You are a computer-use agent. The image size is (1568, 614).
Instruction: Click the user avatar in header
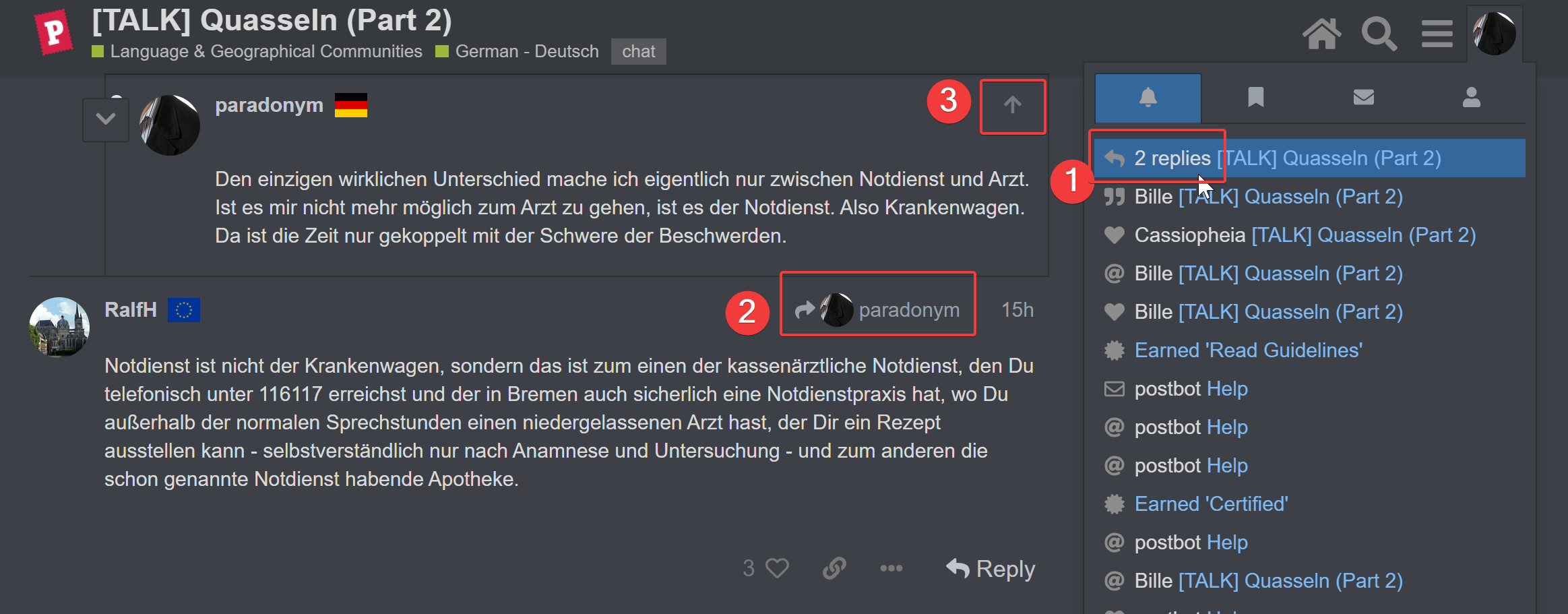click(x=1494, y=33)
